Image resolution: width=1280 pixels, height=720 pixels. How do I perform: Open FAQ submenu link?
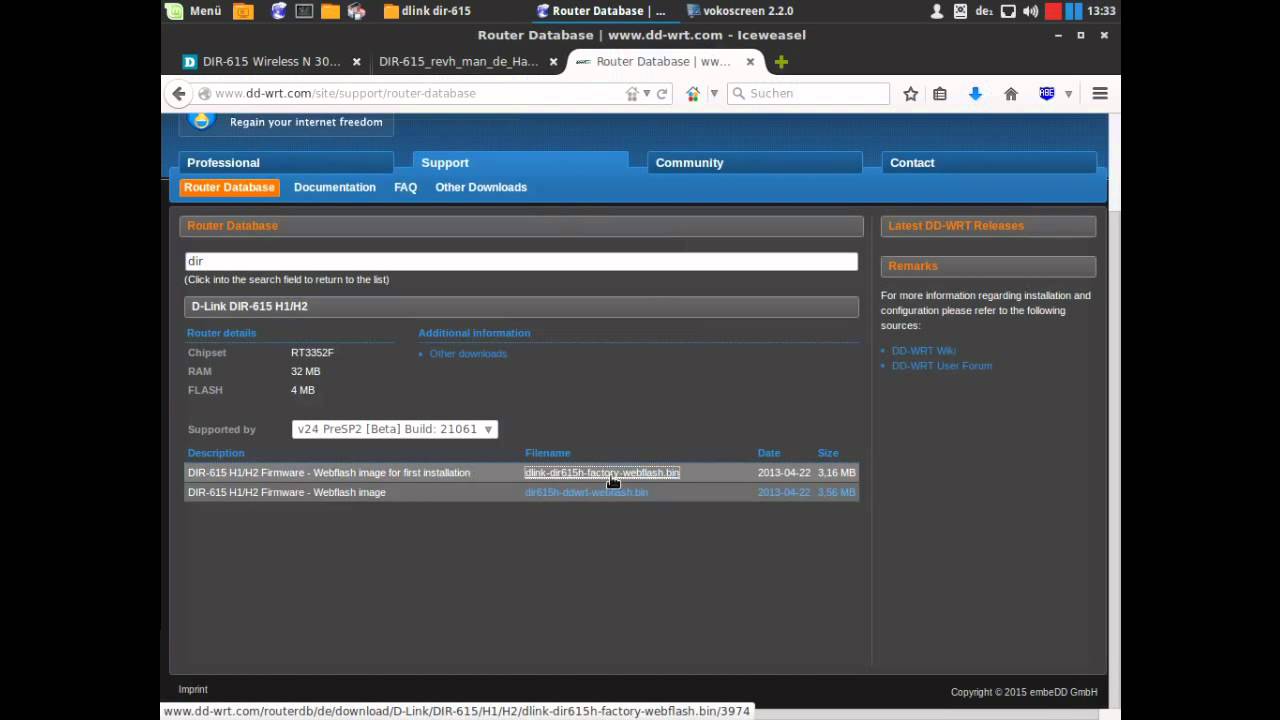coord(405,187)
